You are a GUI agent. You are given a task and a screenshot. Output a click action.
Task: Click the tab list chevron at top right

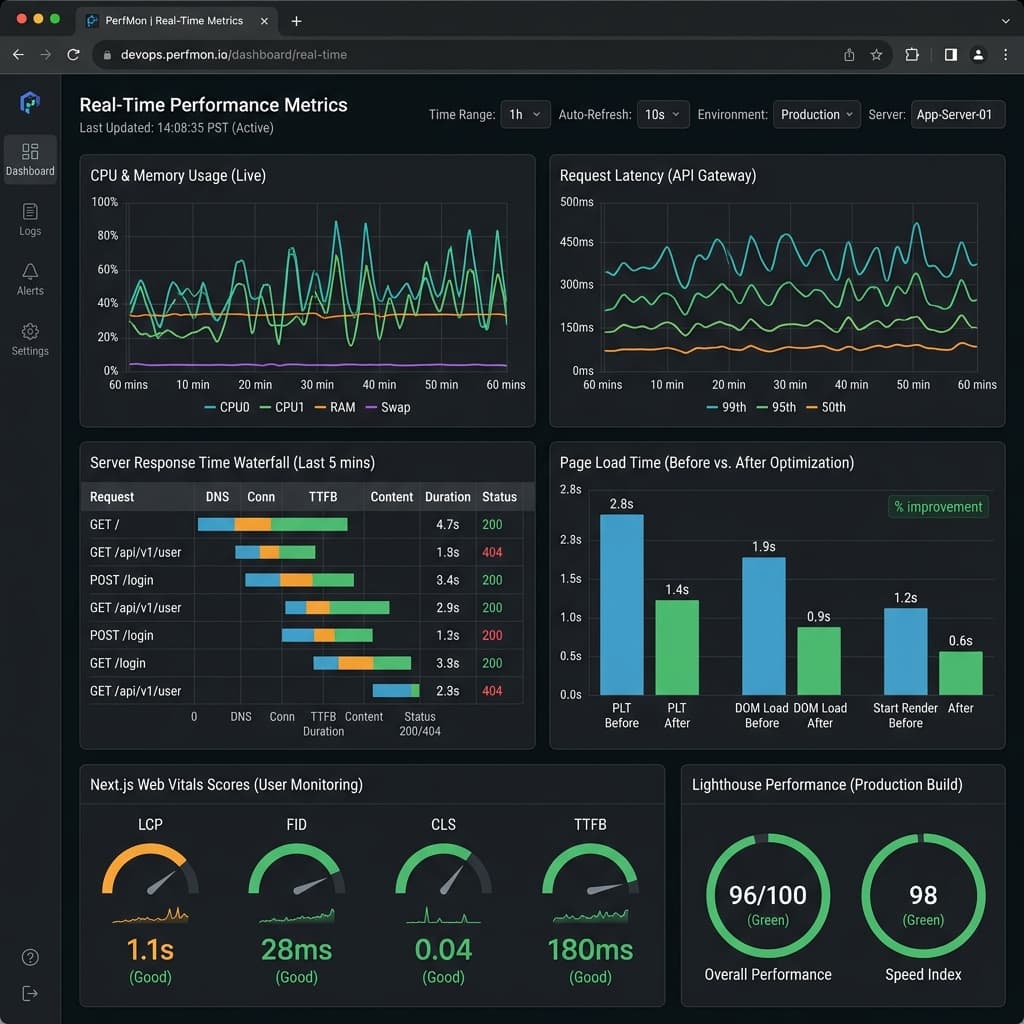tap(1006, 21)
